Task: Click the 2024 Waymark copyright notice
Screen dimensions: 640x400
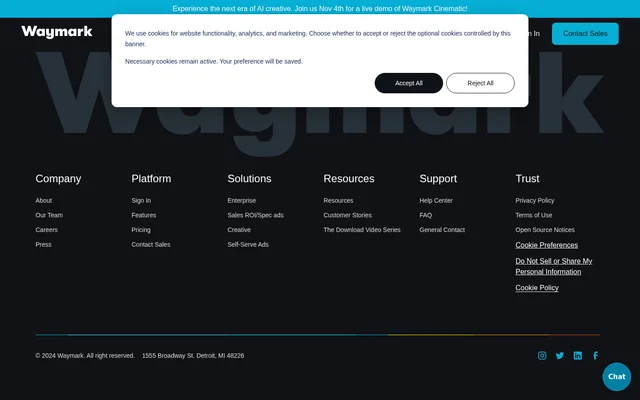Action: 85,356
